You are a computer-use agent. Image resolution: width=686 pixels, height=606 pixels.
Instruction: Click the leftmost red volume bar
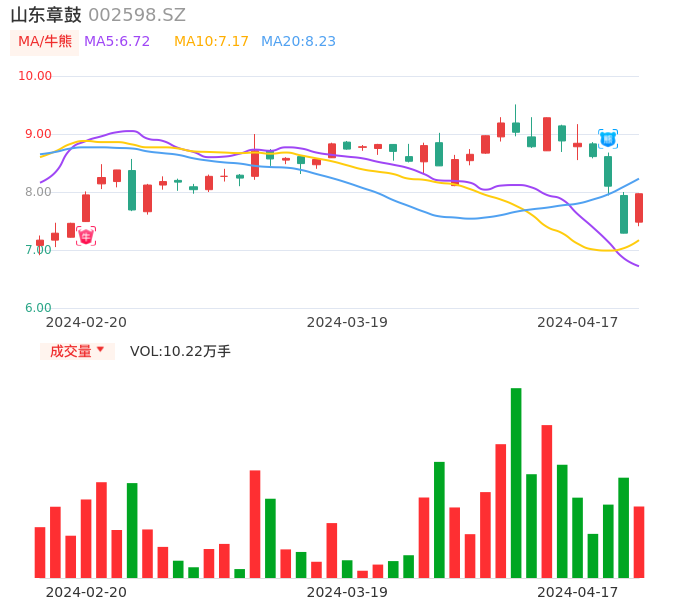pyautogui.click(x=40, y=552)
